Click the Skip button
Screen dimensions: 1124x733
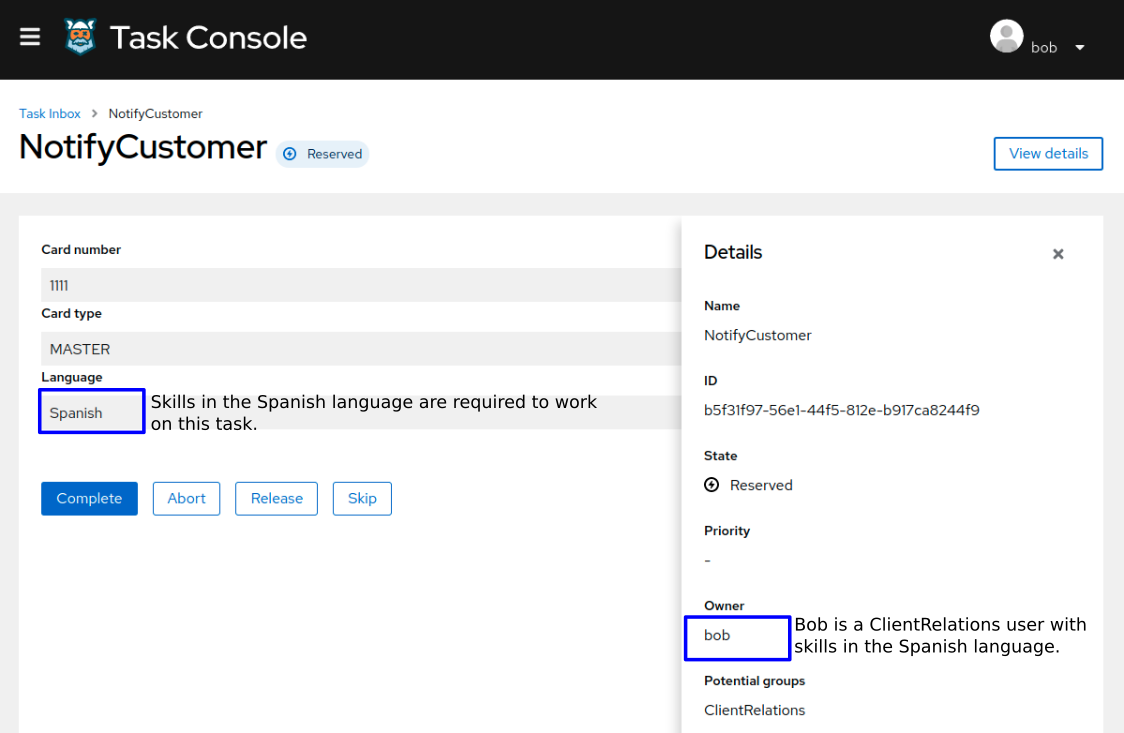pyautogui.click(x=362, y=498)
